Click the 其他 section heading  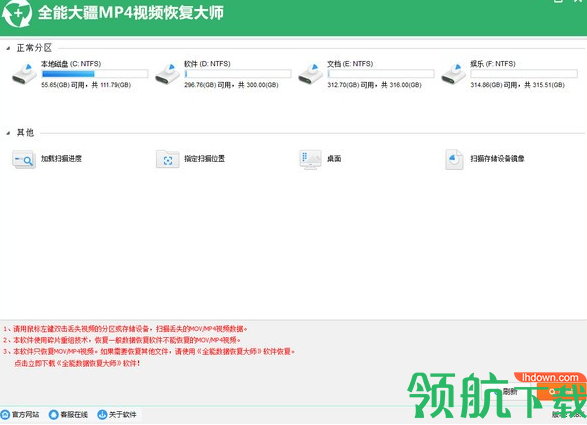point(25,133)
